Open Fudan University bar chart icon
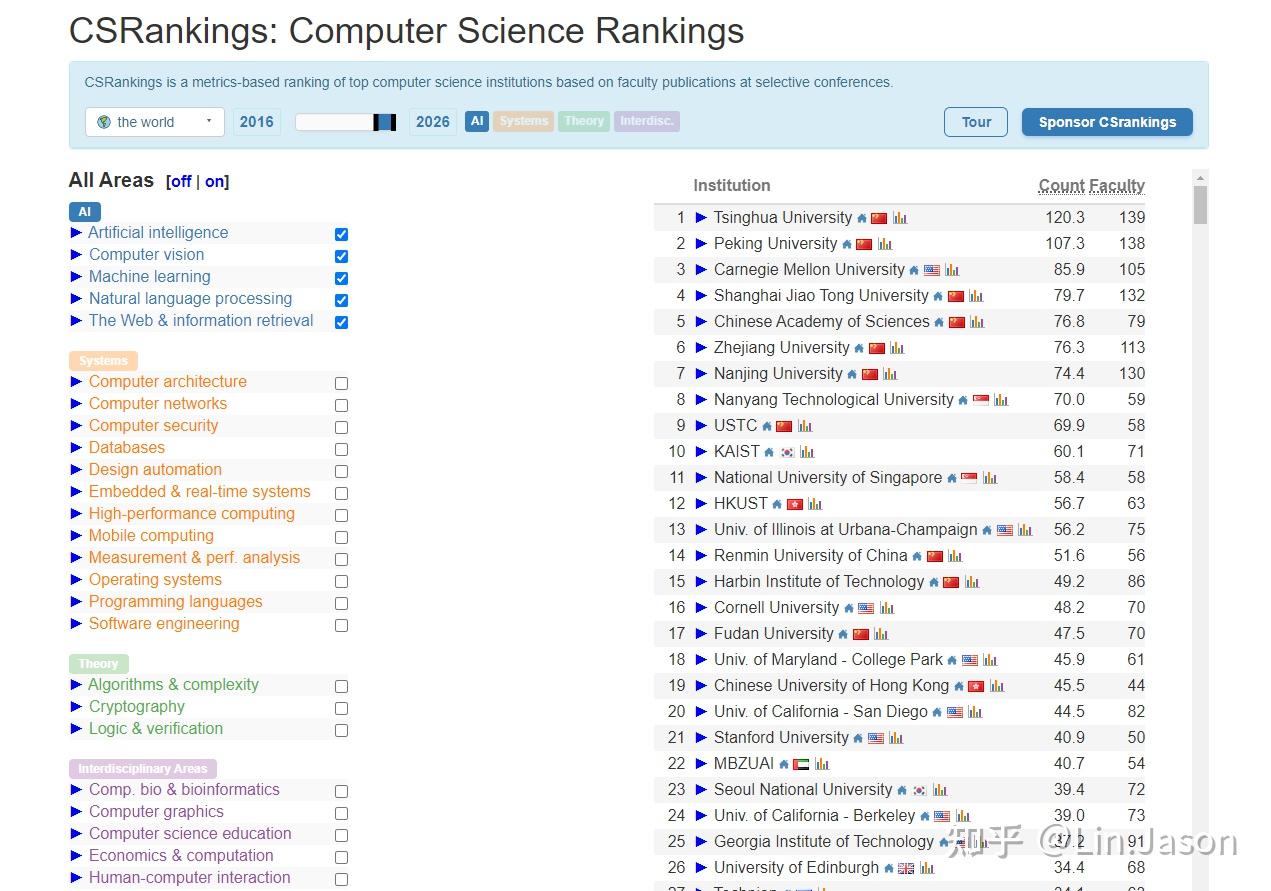Screen dimensions: 1271x891 coord(881,634)
